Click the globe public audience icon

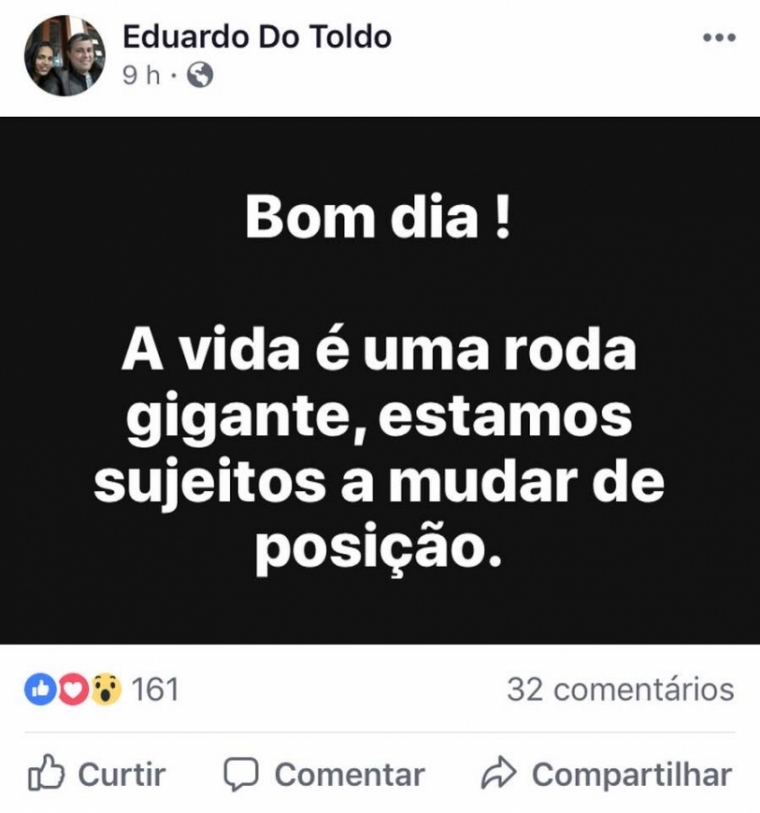(200, 75)
